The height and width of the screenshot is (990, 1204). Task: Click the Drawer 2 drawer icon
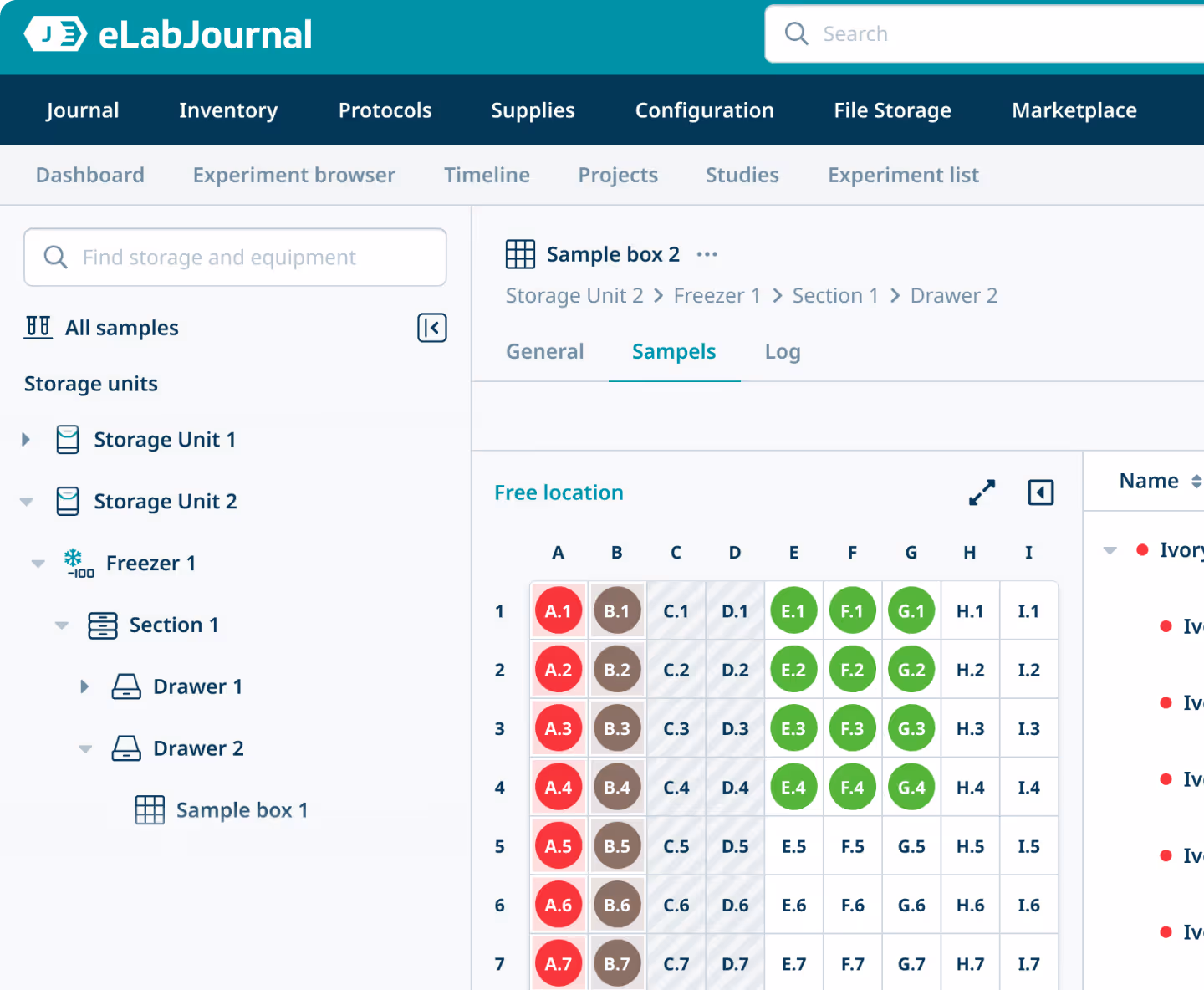coord(126,748)
